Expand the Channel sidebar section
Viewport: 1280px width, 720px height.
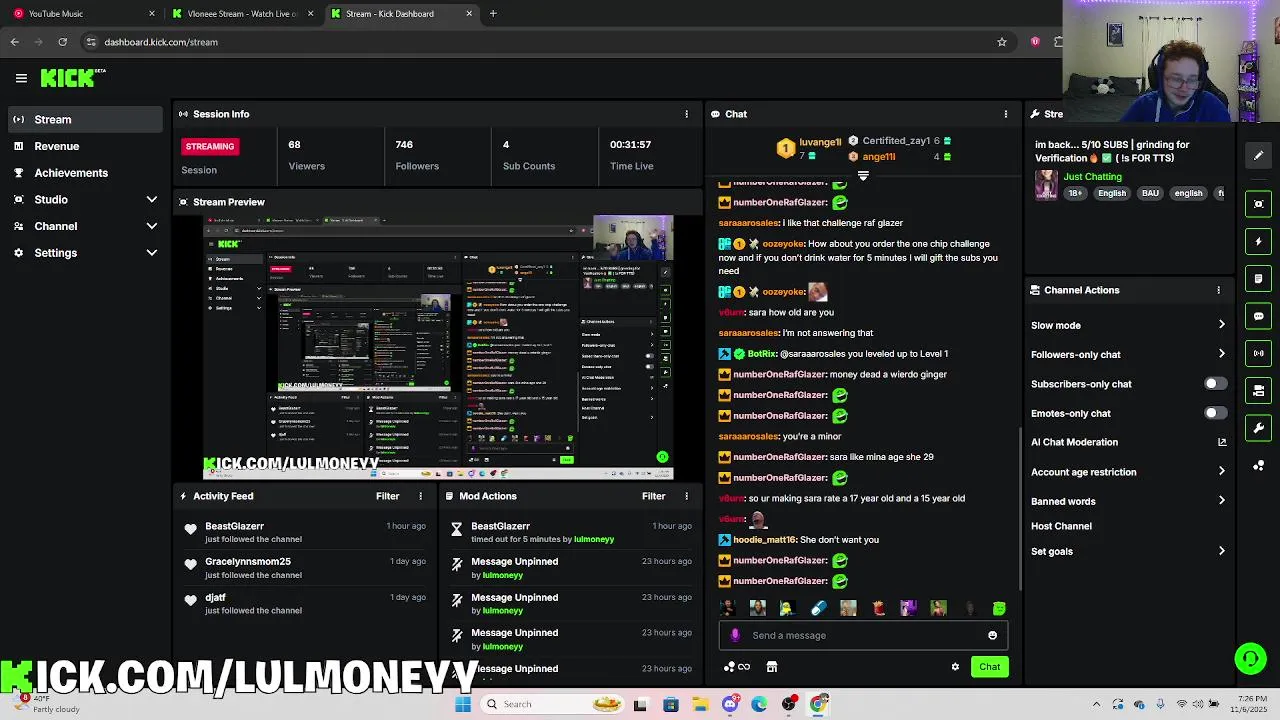click(152, 226)
